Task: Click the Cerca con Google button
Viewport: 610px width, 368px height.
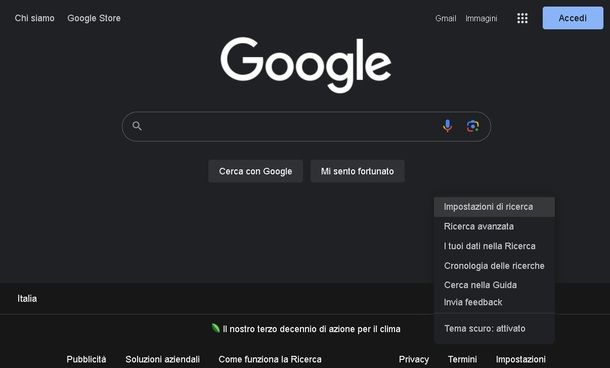Action: [255, 171]
